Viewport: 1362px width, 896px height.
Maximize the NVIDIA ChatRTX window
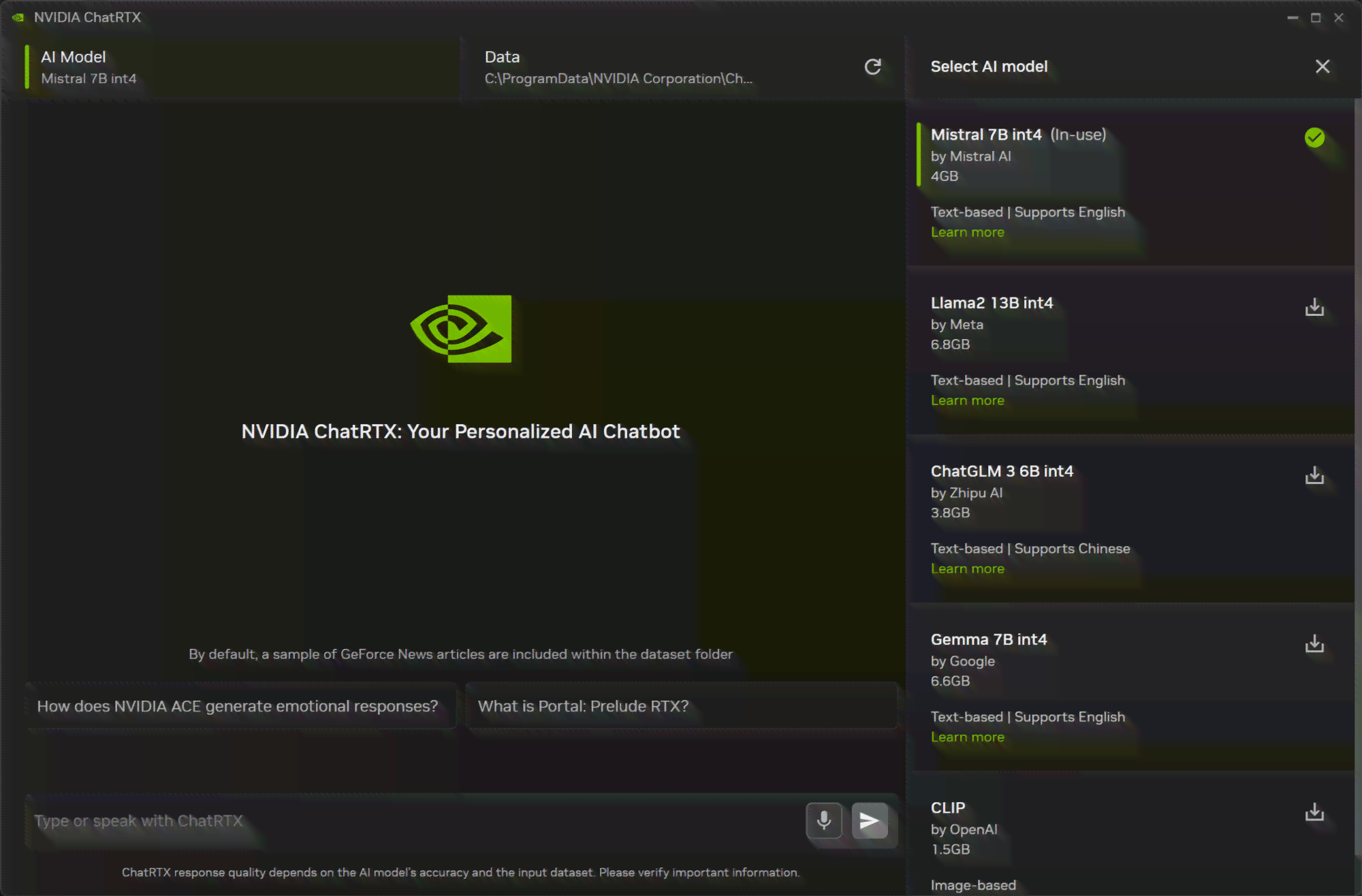click(1316, 18)
